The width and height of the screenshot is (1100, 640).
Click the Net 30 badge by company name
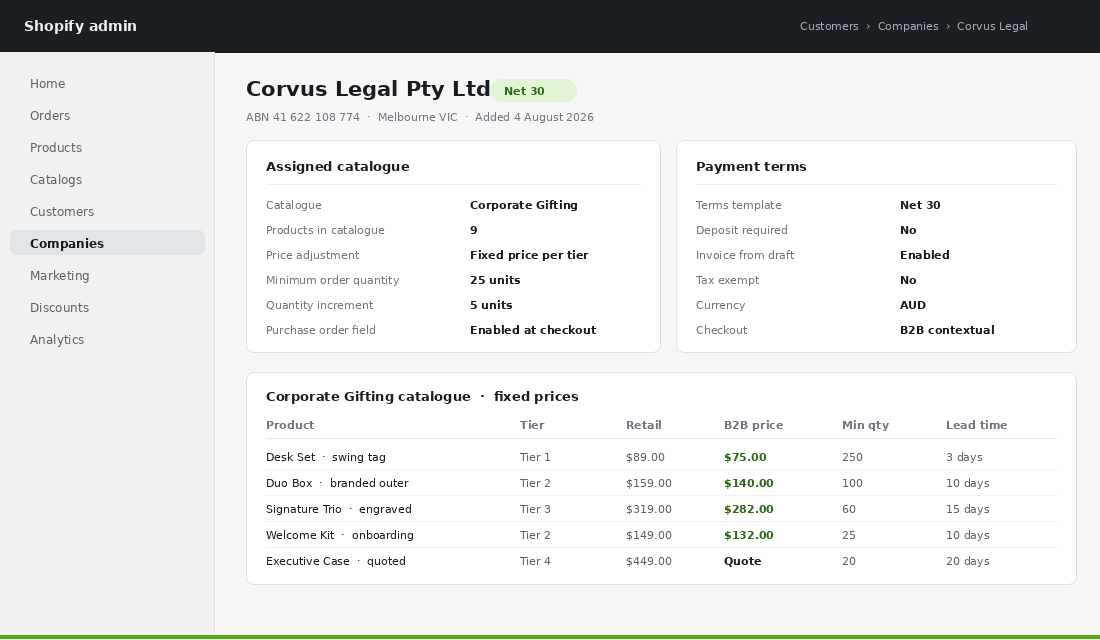click(533, 91)
